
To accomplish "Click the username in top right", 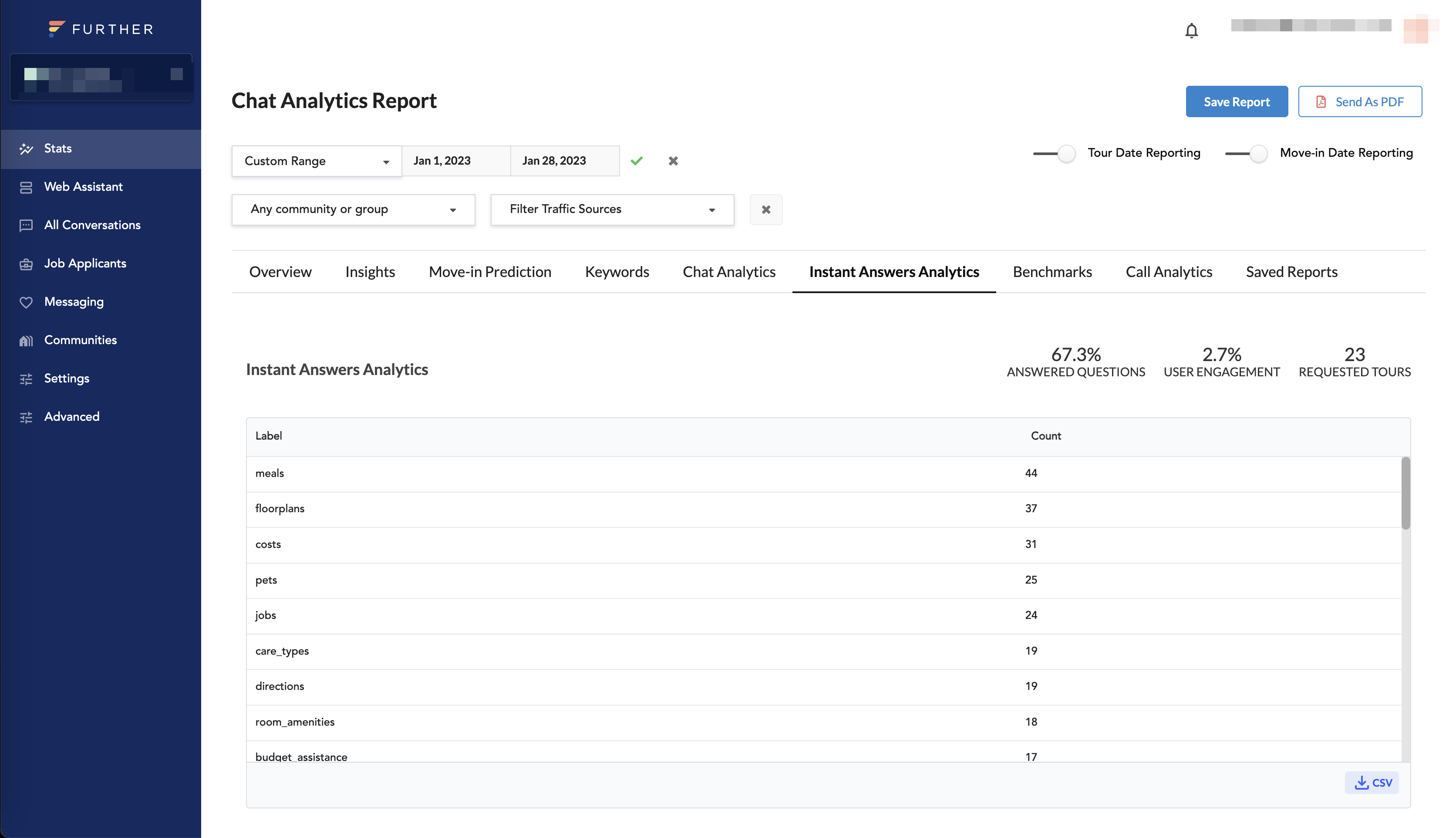I will click(x=1311, y=25).
